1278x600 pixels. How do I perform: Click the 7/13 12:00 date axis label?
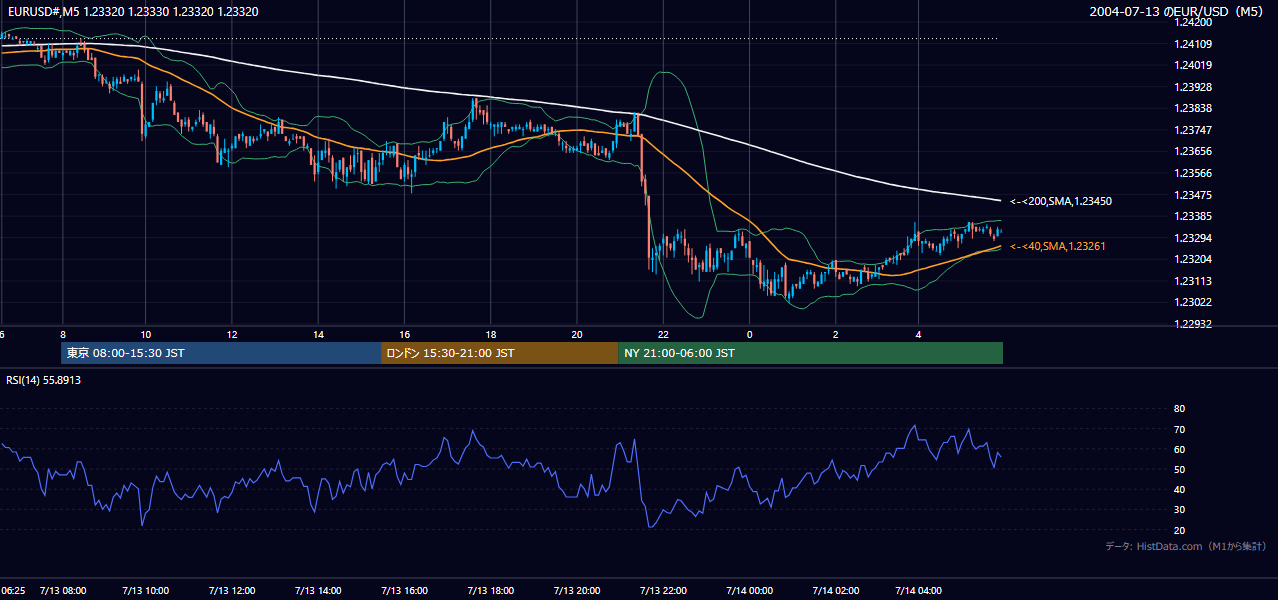click(231, 590)
